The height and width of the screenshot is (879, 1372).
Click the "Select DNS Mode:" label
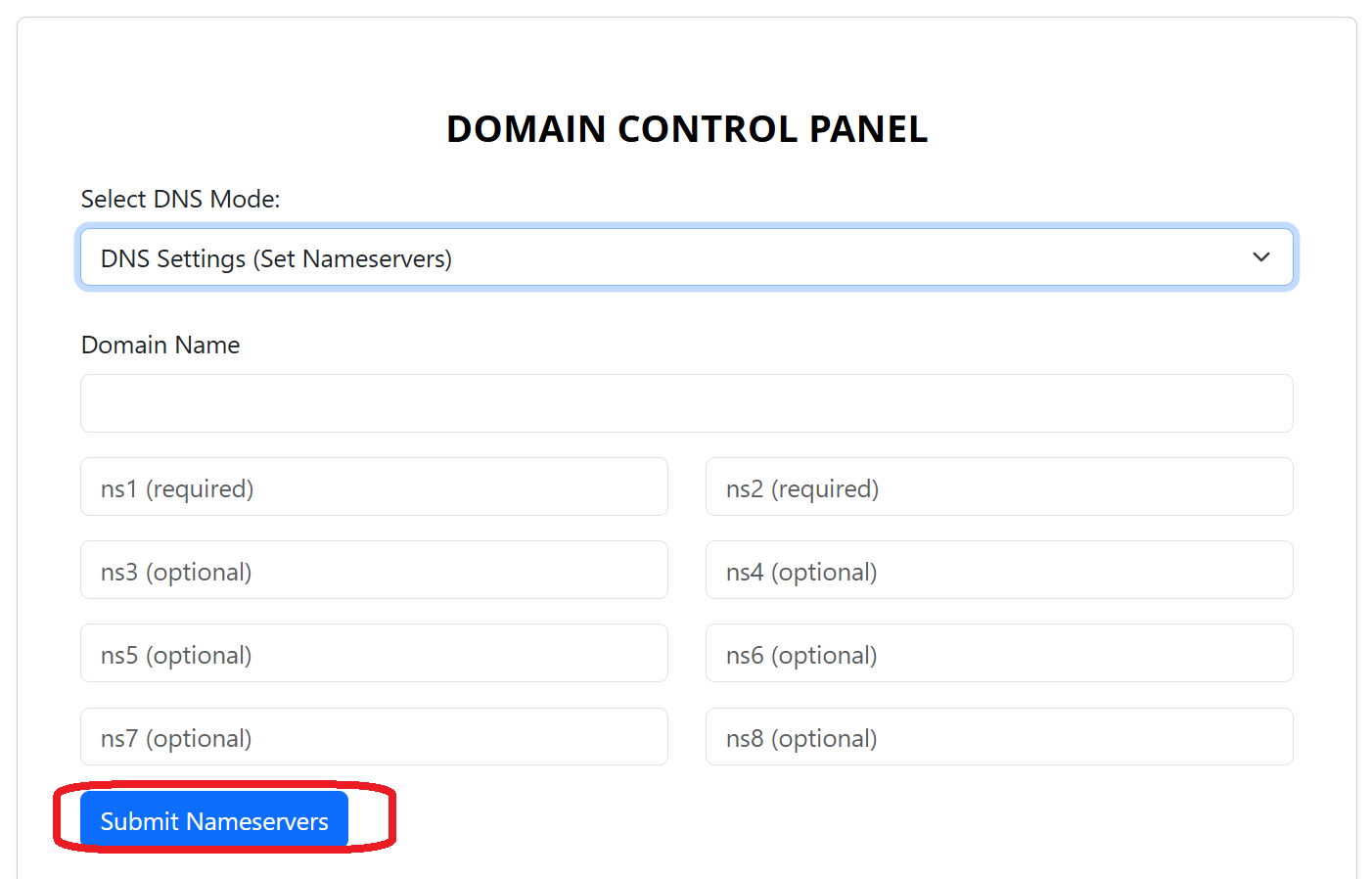[x=180, y=199]
